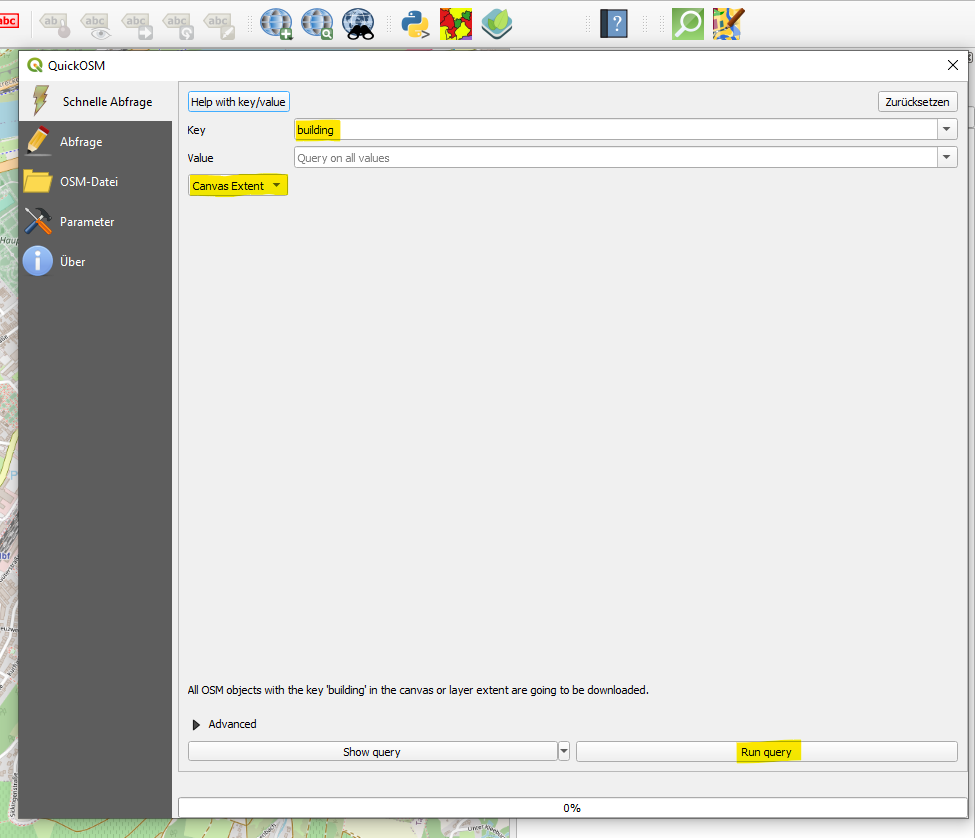Open the Key dropdown arrow
975x838 pixels.
click(x=946, y=129)
